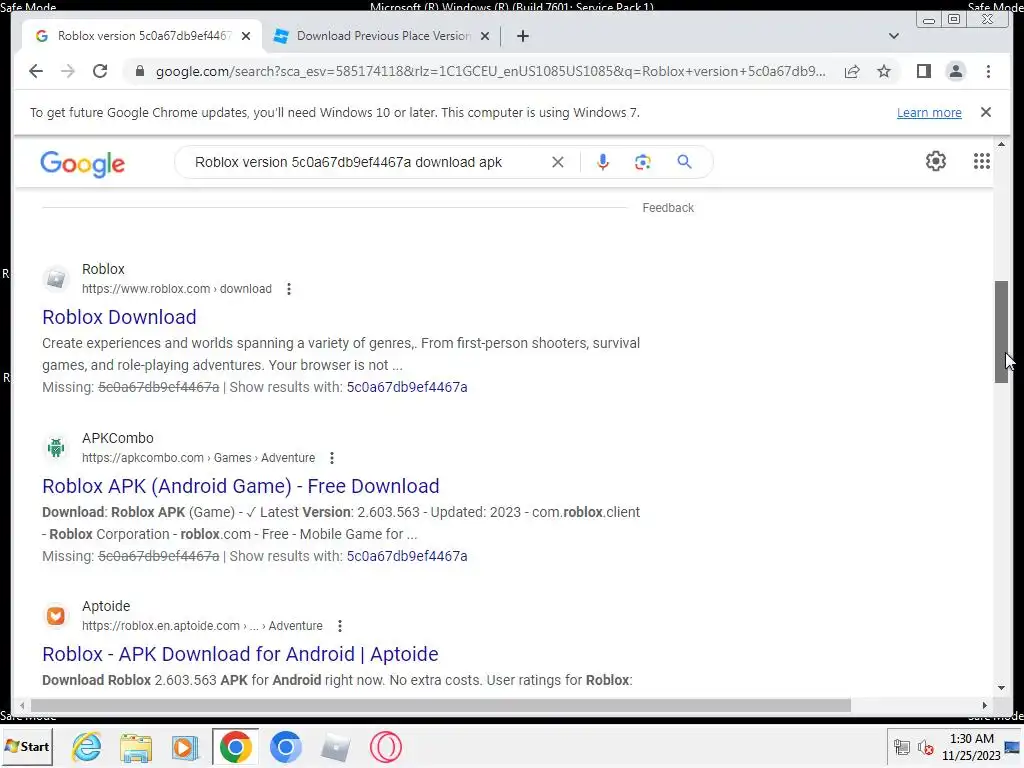Expand the tab search dropdown arrow

[893, 36]
